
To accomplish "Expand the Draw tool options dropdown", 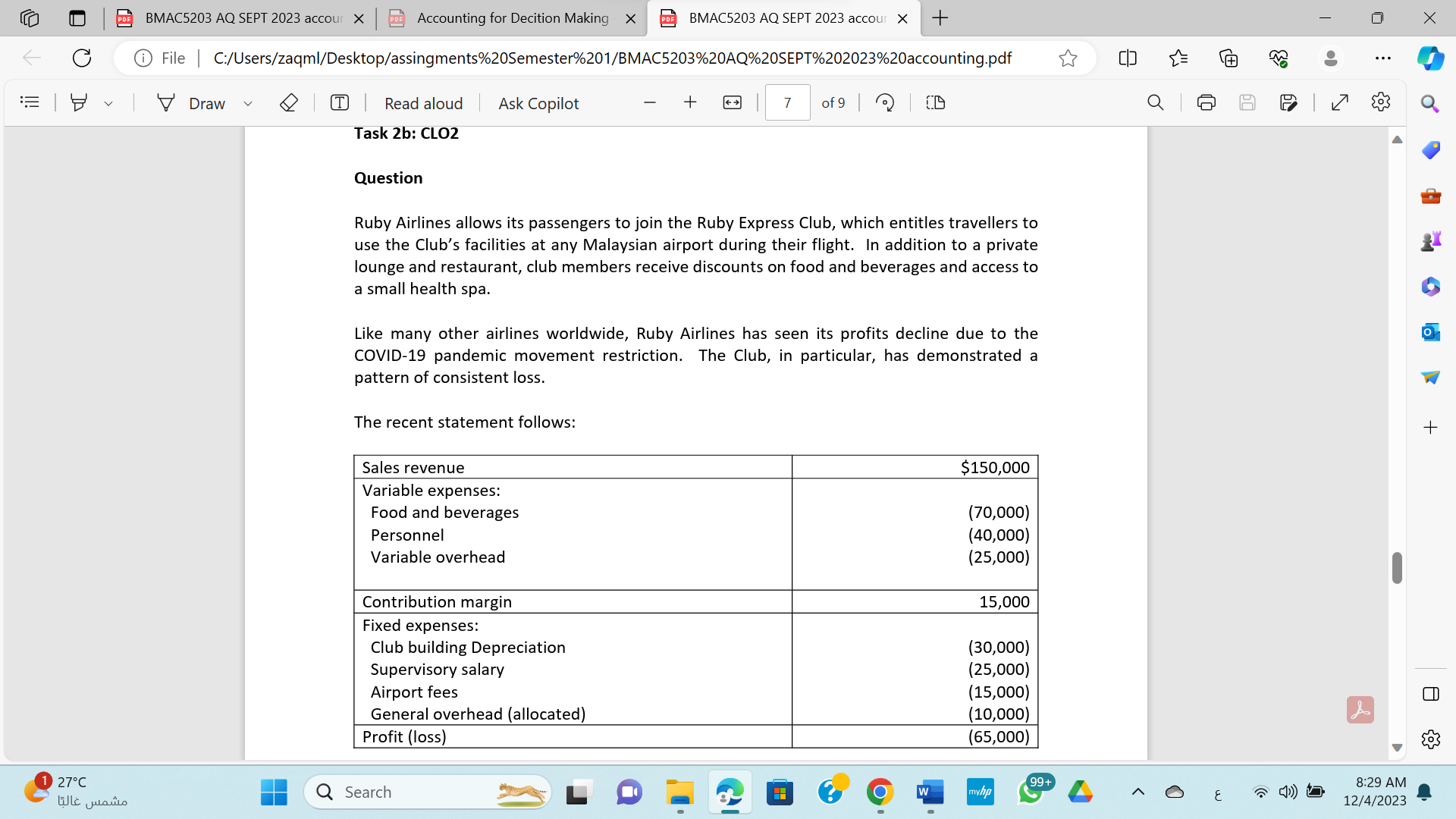I will (248, 103).
